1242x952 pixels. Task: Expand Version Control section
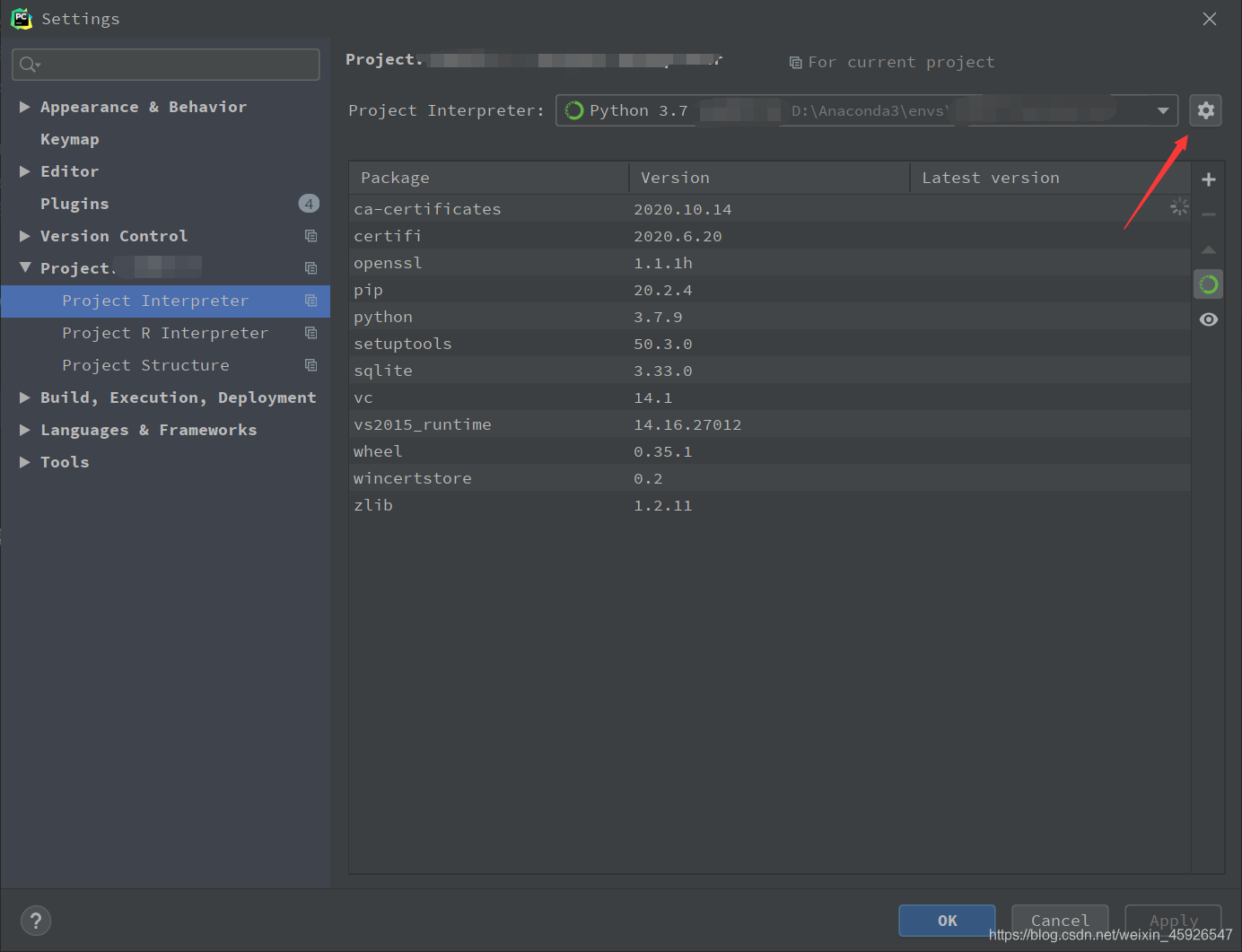25,236
